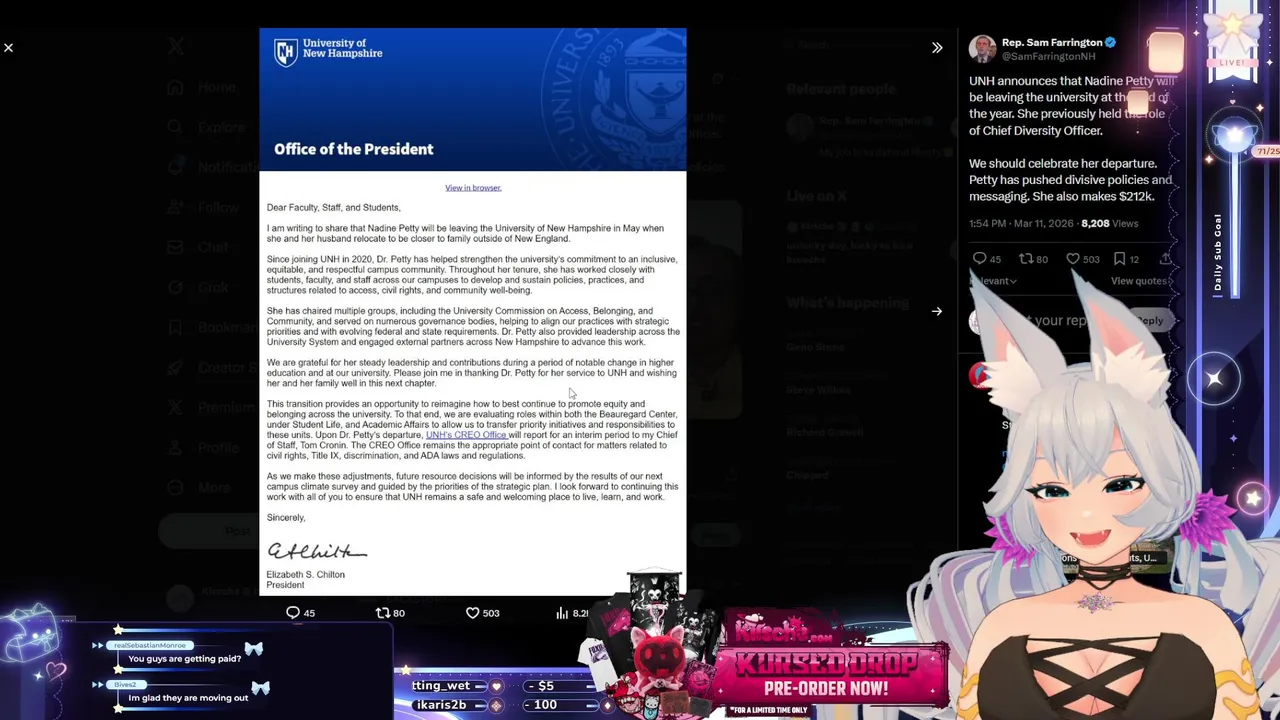The width and height of the screenshot is (1280, 720).
Task: Open Follow in the dimmed X sidebar
Action: (x=217, y=208)
